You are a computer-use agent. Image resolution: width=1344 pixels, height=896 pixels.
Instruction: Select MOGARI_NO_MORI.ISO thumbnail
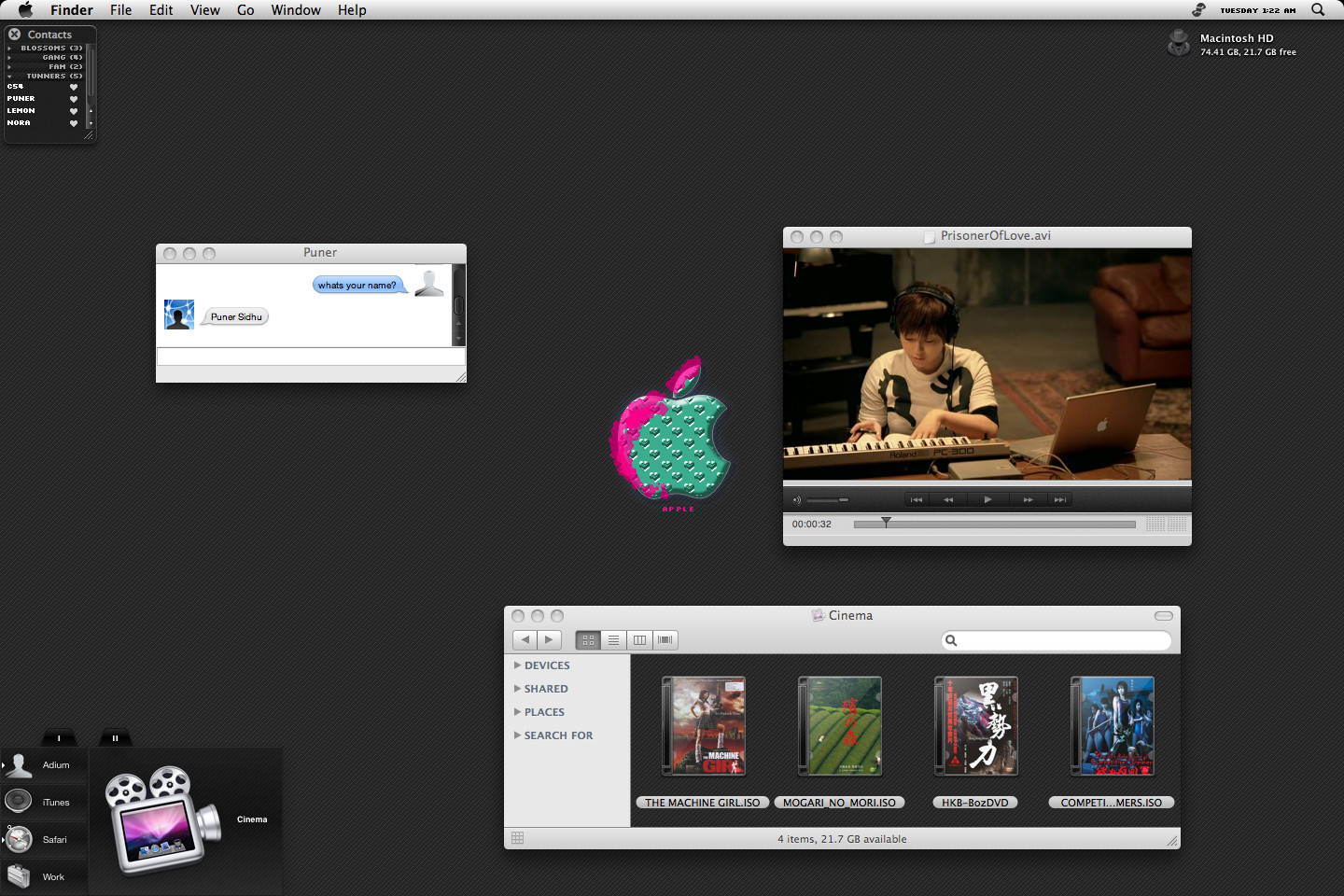pyautogui.click(x=840, y=727)
